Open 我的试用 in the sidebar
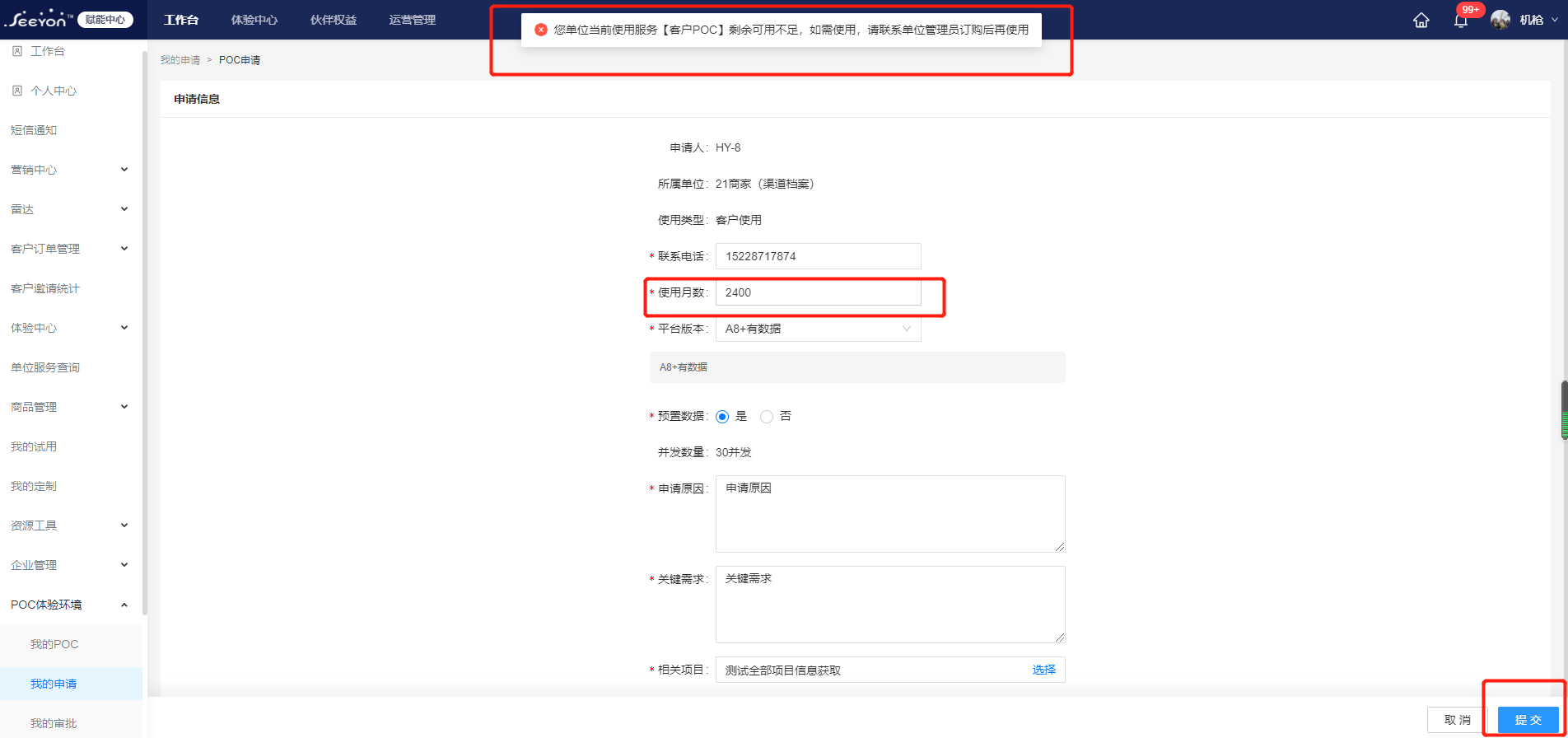 [x=34, y=446]
